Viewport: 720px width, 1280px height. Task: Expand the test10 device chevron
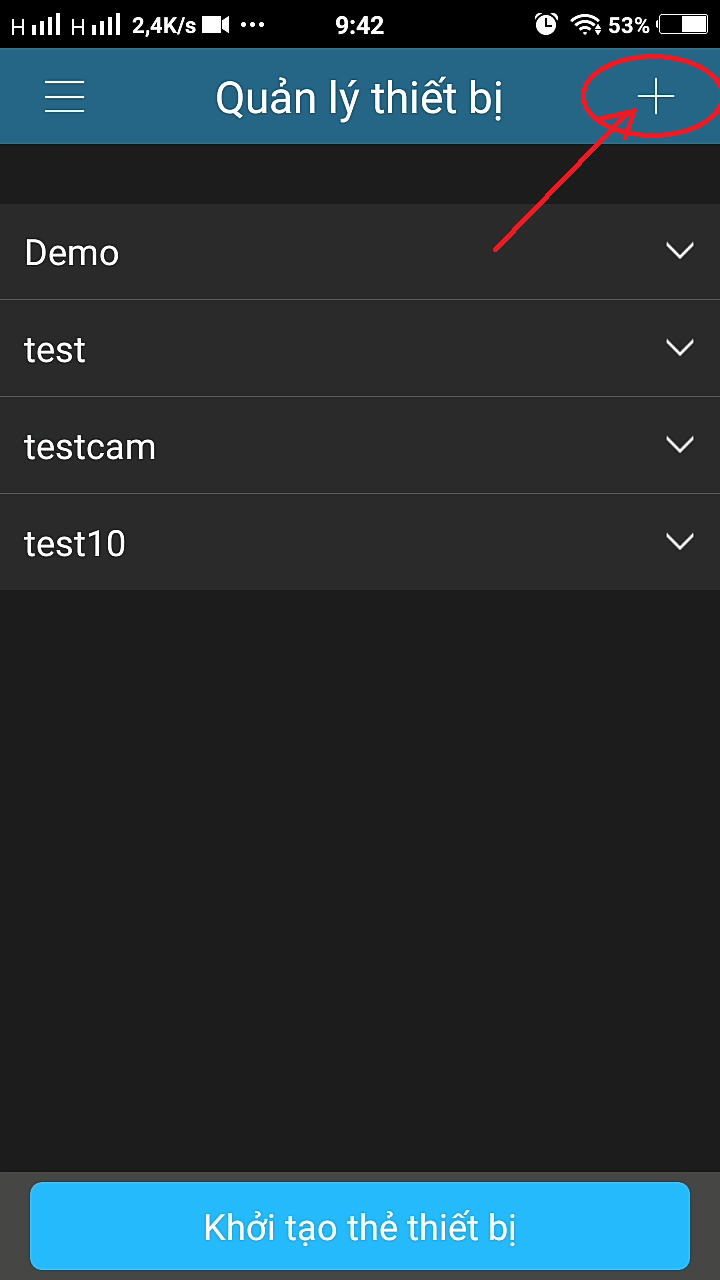tap(679, 542)
